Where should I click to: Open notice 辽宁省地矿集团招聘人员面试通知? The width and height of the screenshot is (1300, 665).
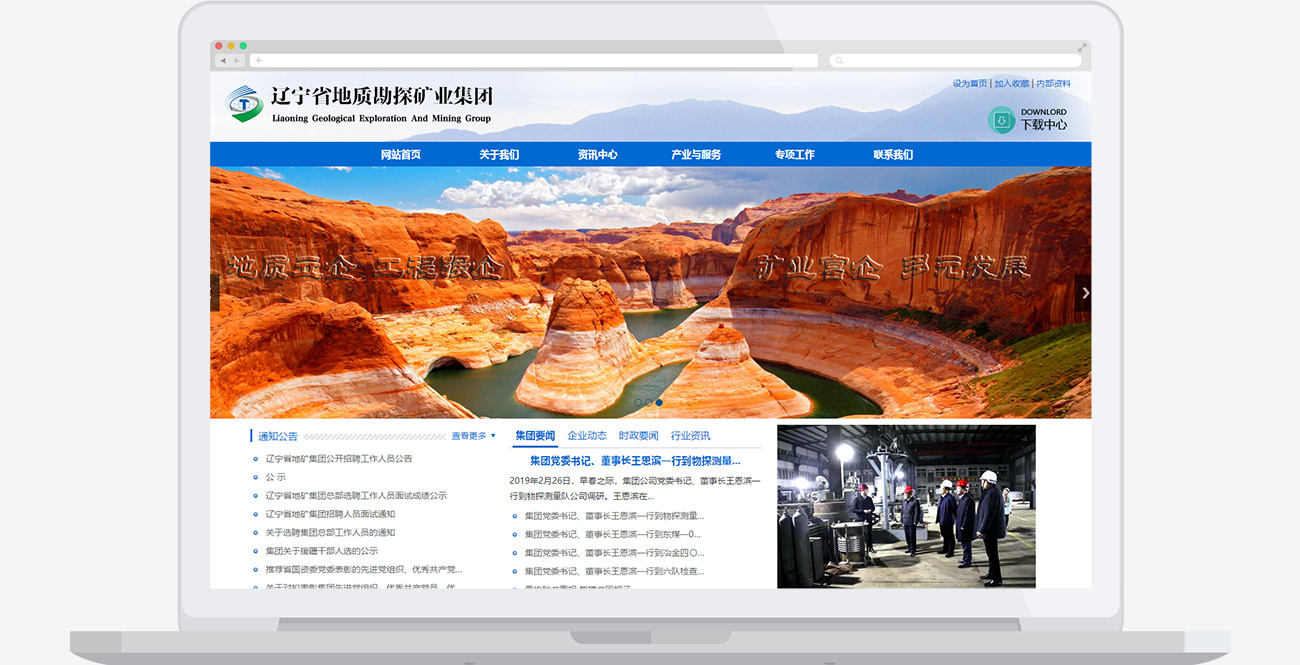click(330, 514)
